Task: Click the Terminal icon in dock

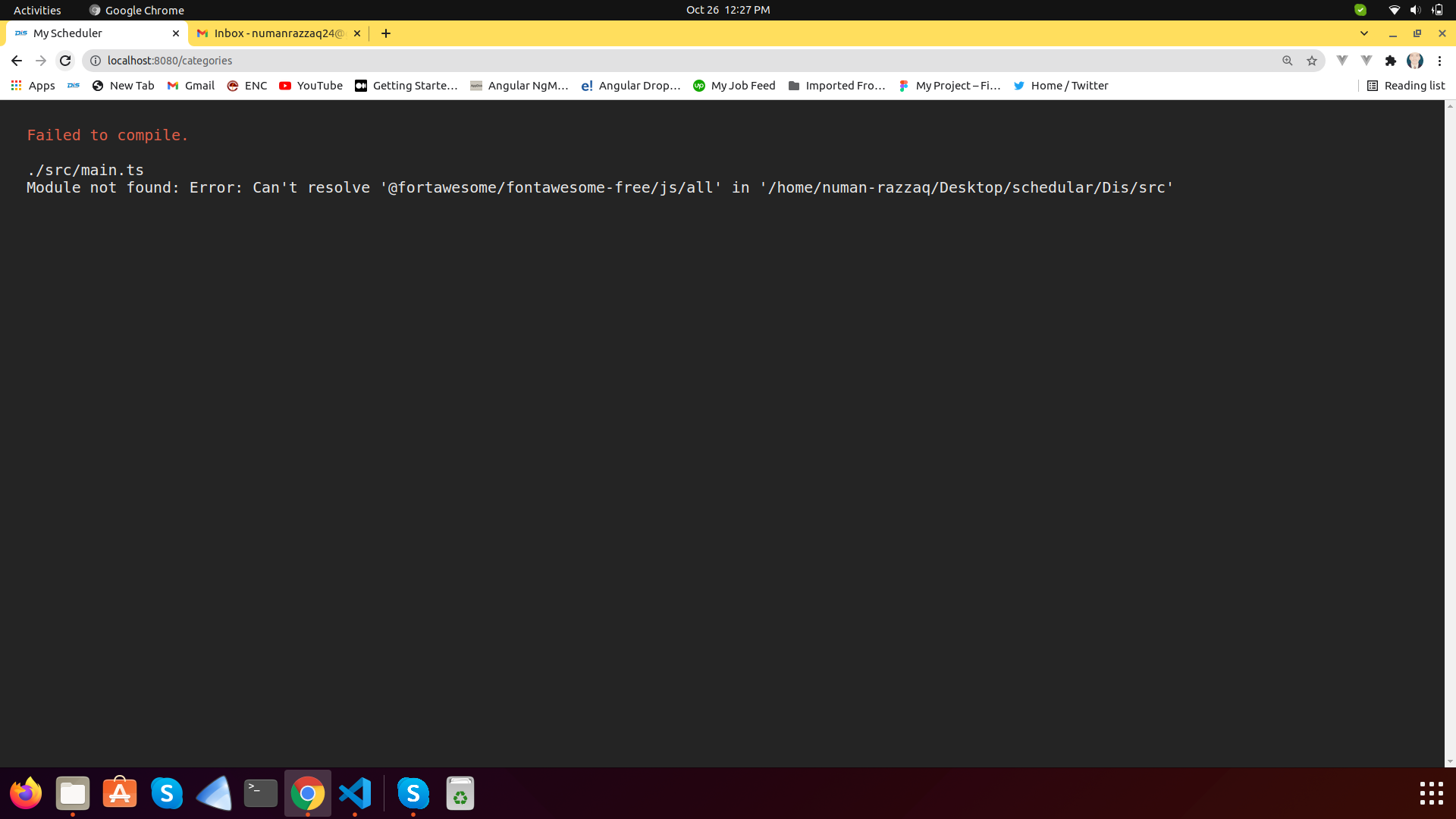Action: click(x=260, y=793)
